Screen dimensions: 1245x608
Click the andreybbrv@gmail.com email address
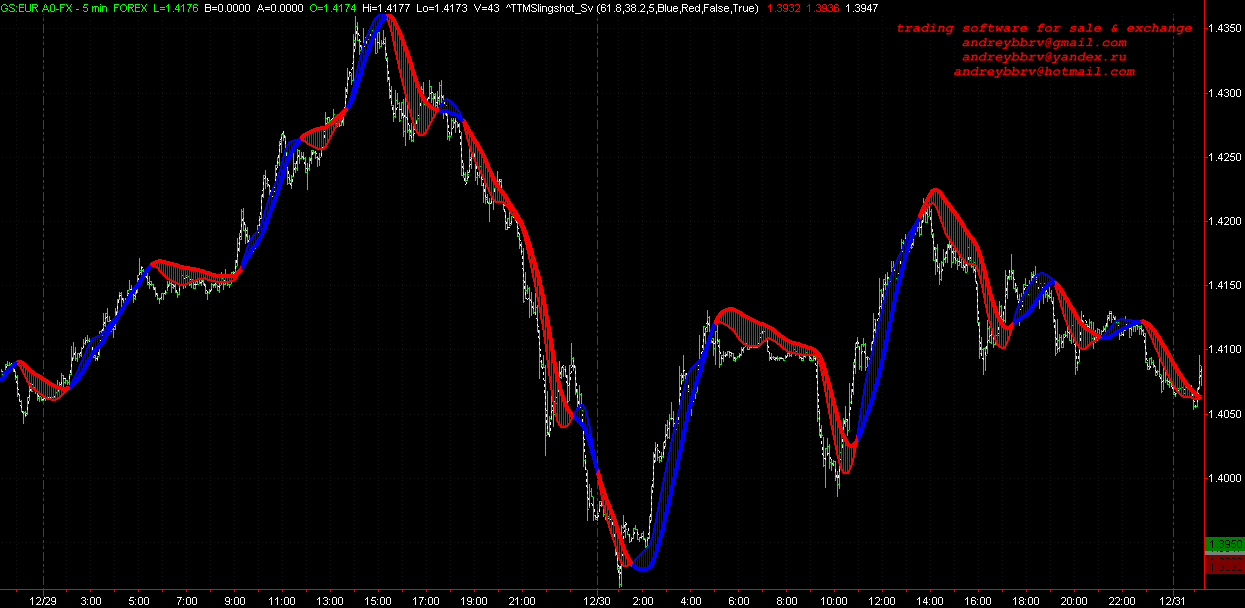[1044, 43]
